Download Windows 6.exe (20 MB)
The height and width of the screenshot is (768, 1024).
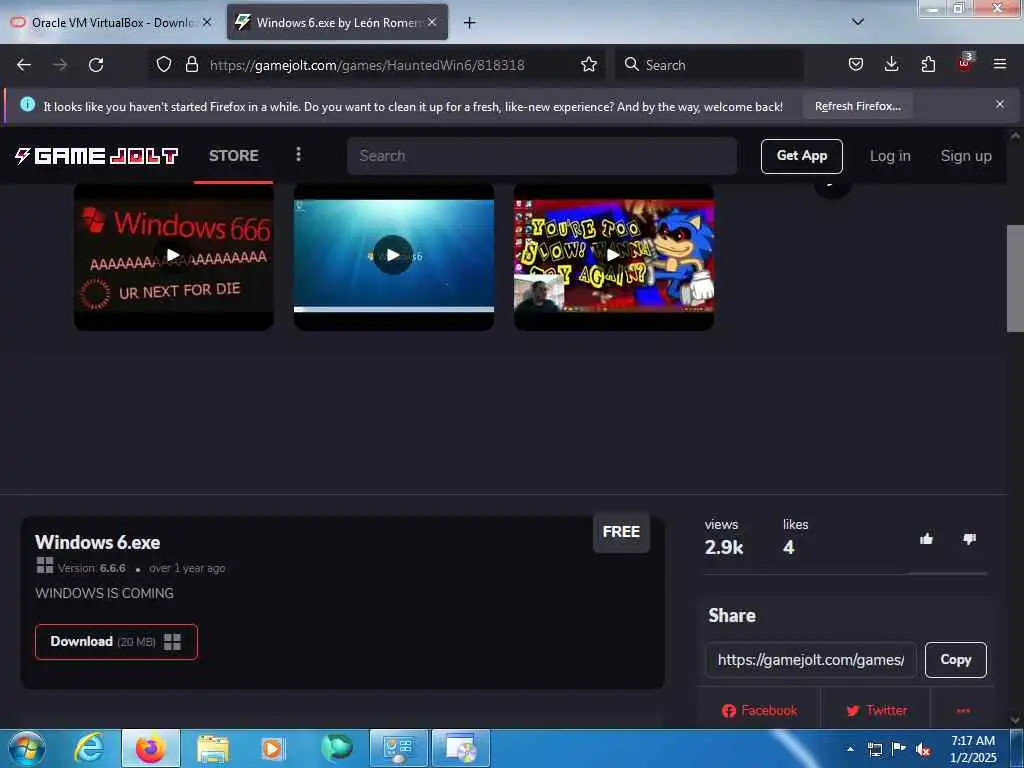116,642
